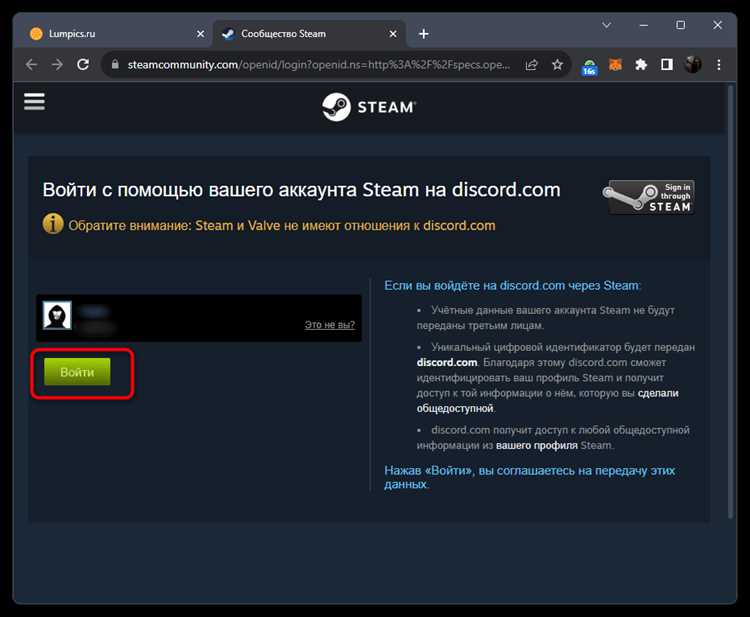750x617 pixels.
Task: Reload the Steam login page
Action: (x=83, y=65)
